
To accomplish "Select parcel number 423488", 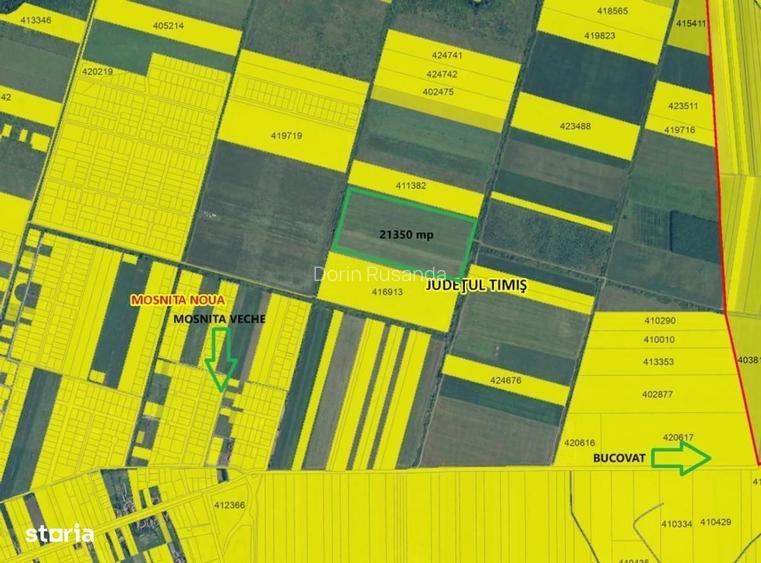I will click(x=575, y=126).
